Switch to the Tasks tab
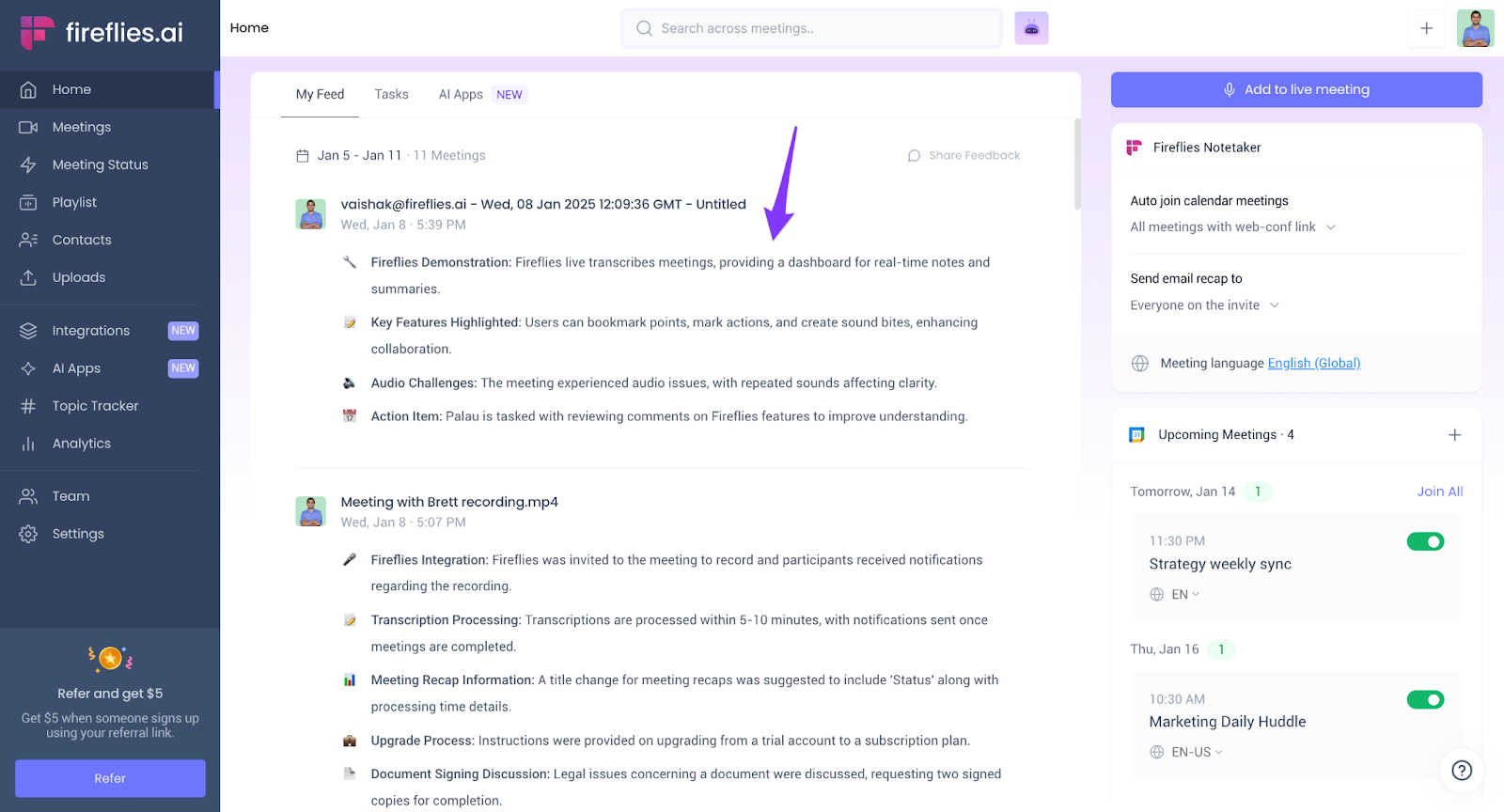Screen dimensions: 1504x812 (391, 94)
